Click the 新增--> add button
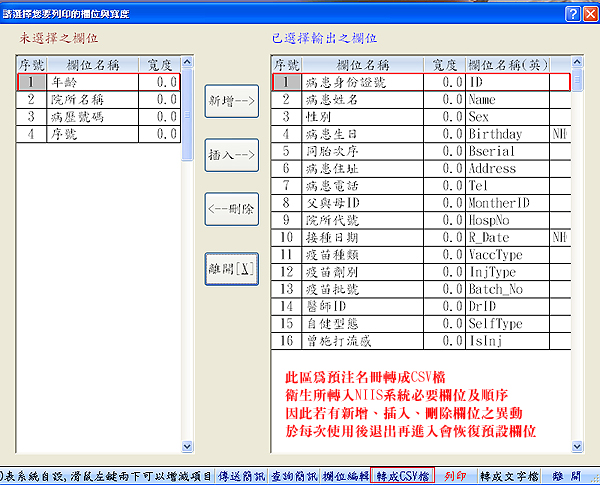This screenshot has height=485, width=600. 232,103
